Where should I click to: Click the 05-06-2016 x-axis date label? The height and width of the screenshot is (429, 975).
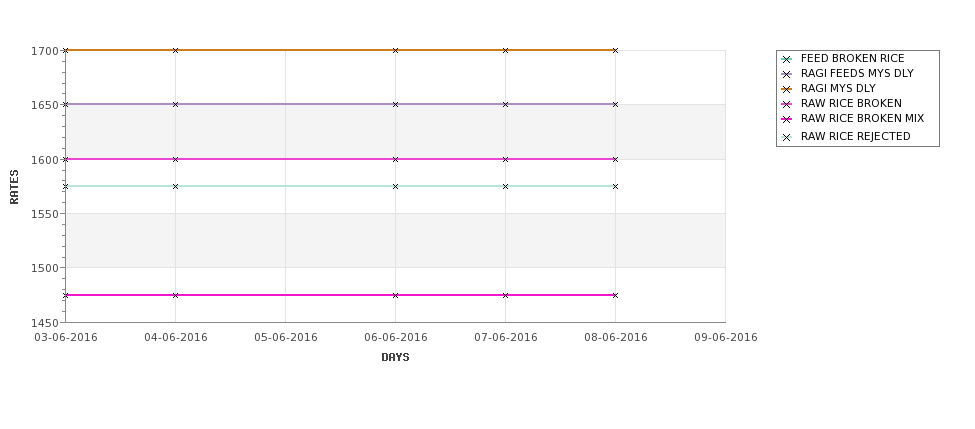click(285, 338)
